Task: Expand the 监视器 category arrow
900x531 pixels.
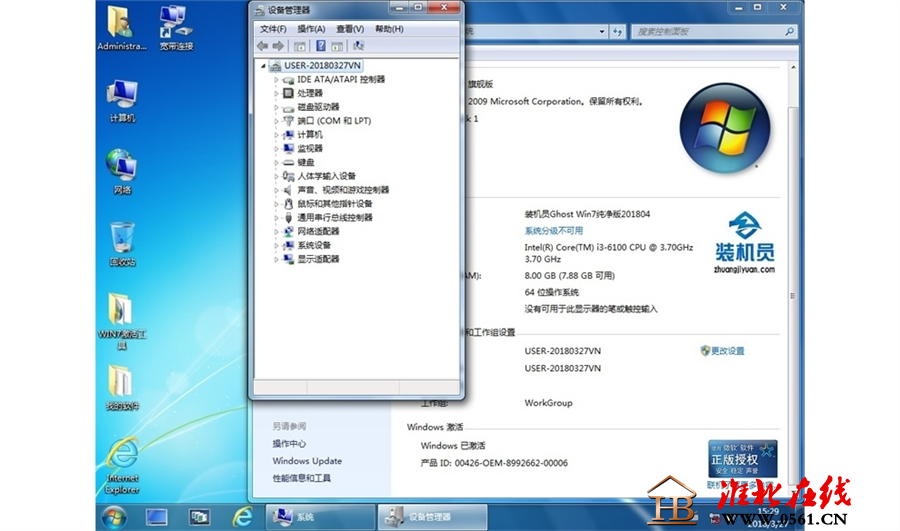Action: 276,149
